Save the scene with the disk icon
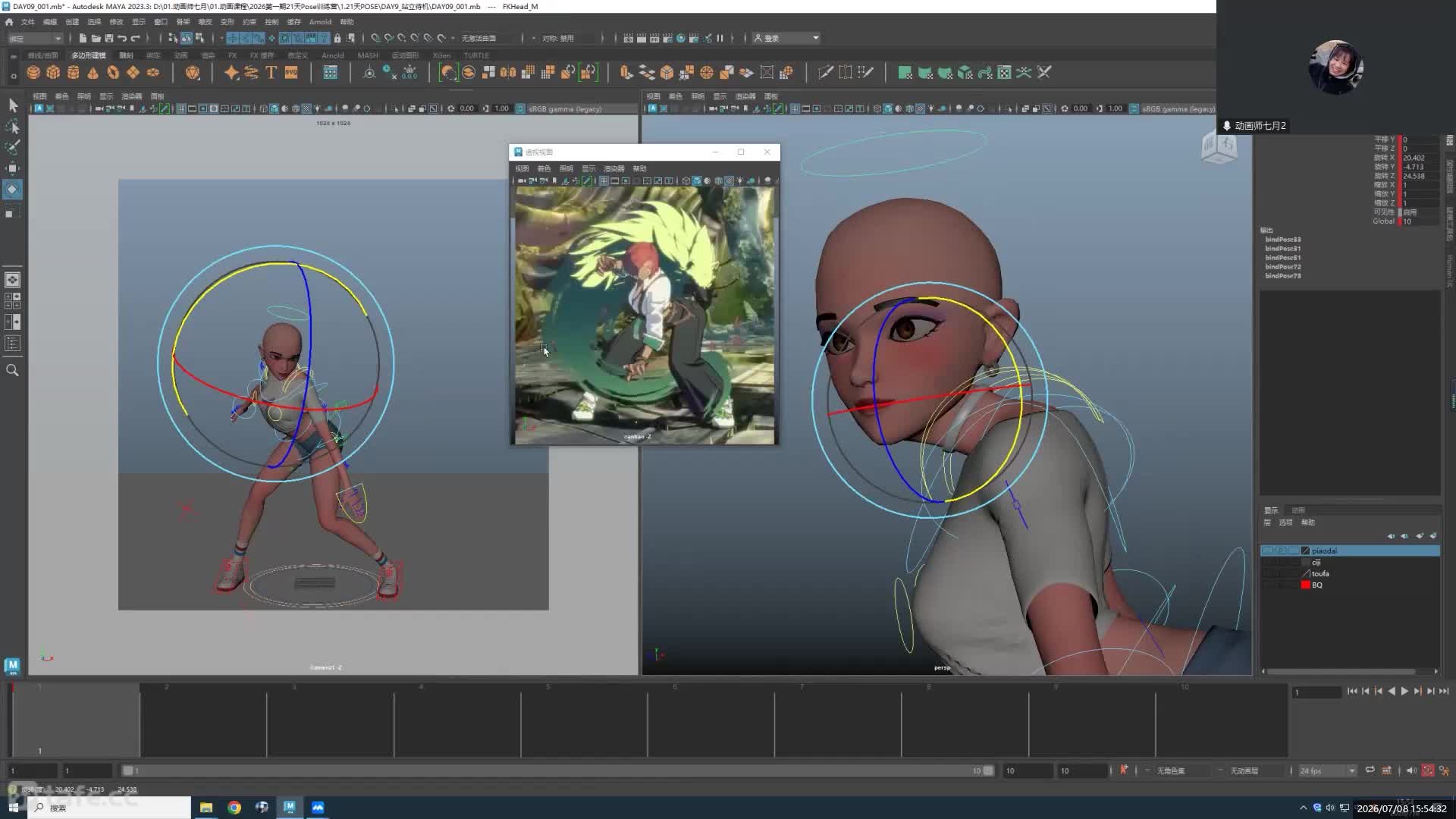This screenshot has height=819, width=1456. pyautogui.click(x=108, y=38)
